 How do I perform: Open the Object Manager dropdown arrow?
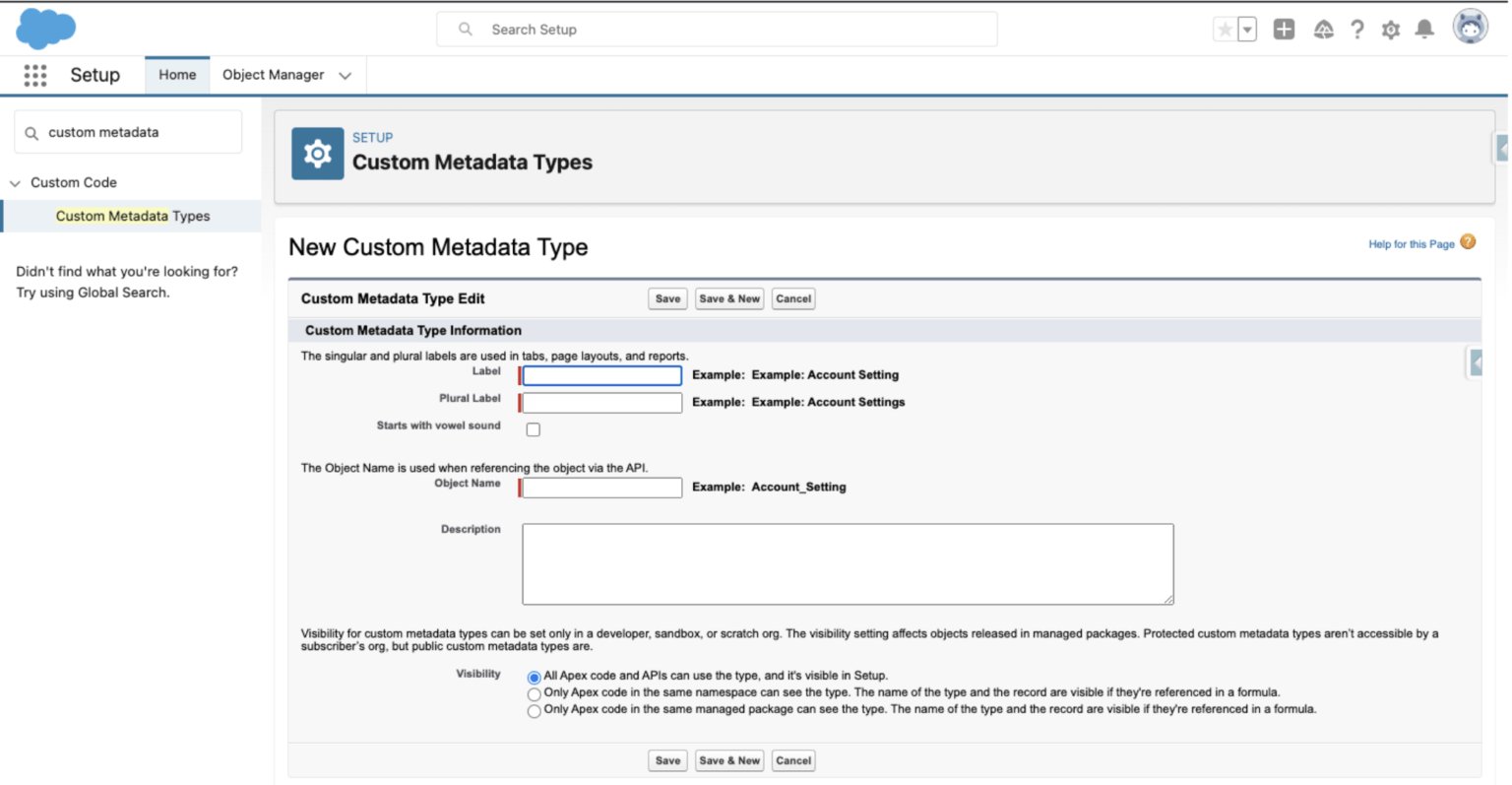345,75
